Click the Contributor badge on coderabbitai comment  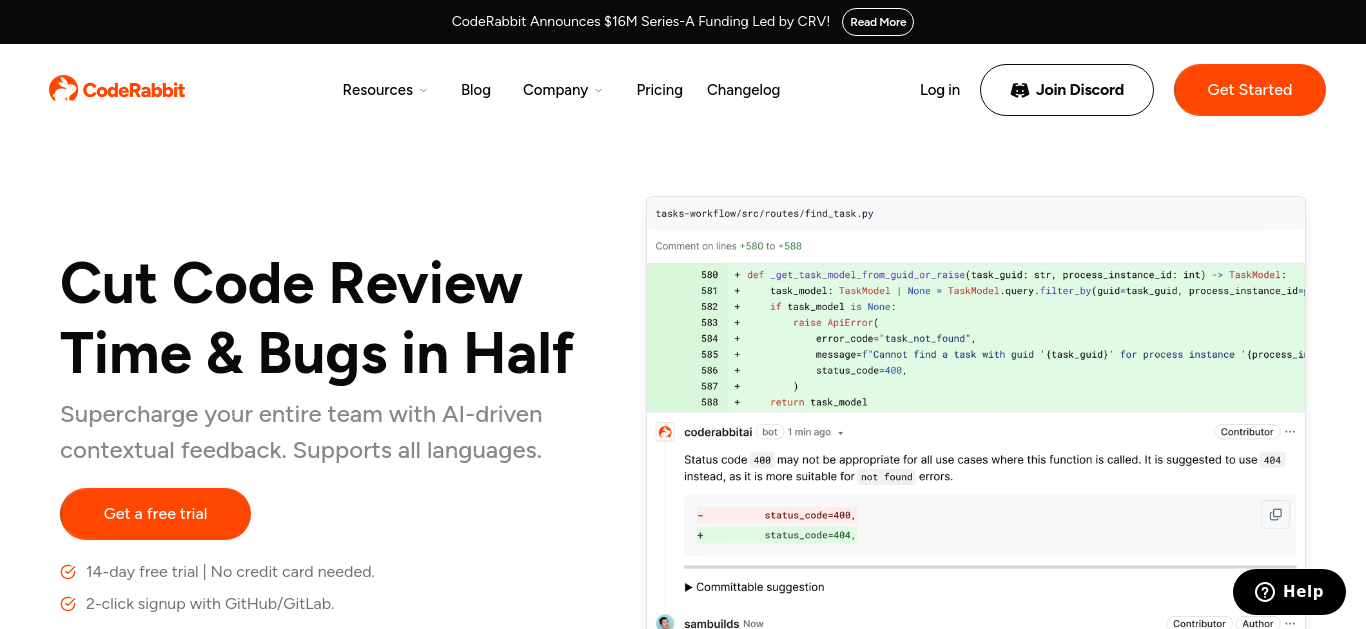pos(1247,432)
